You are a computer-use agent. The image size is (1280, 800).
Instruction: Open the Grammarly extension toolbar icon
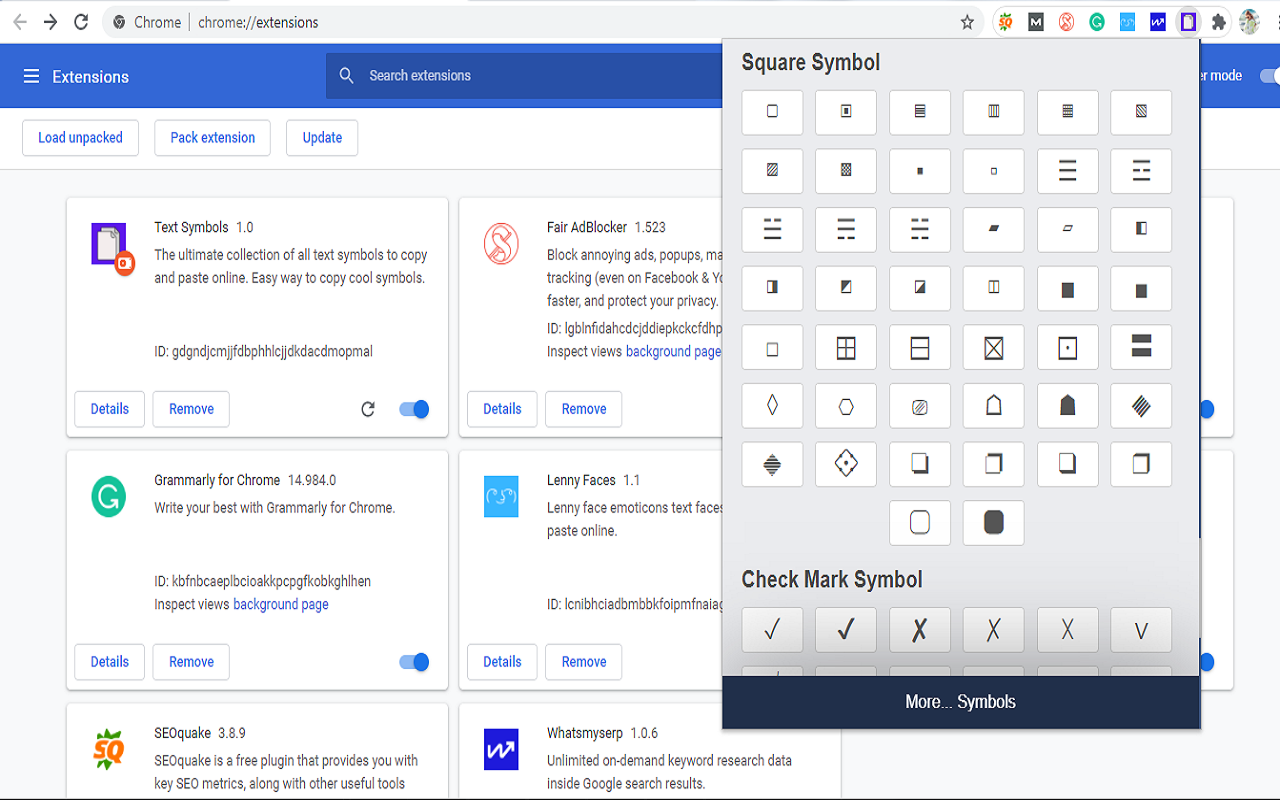click(1097, 22)
